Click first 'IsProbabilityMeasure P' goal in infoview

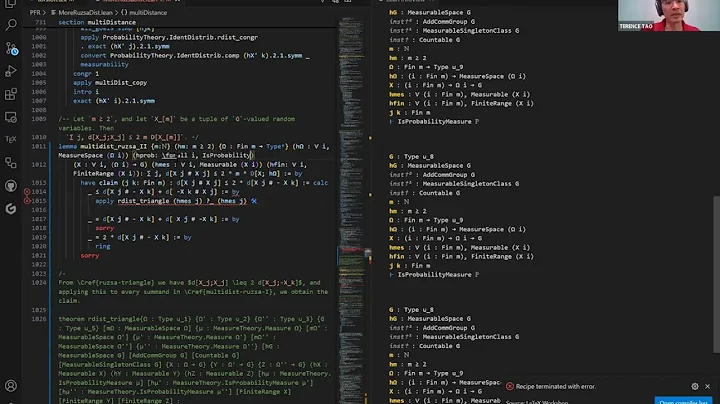439,122
